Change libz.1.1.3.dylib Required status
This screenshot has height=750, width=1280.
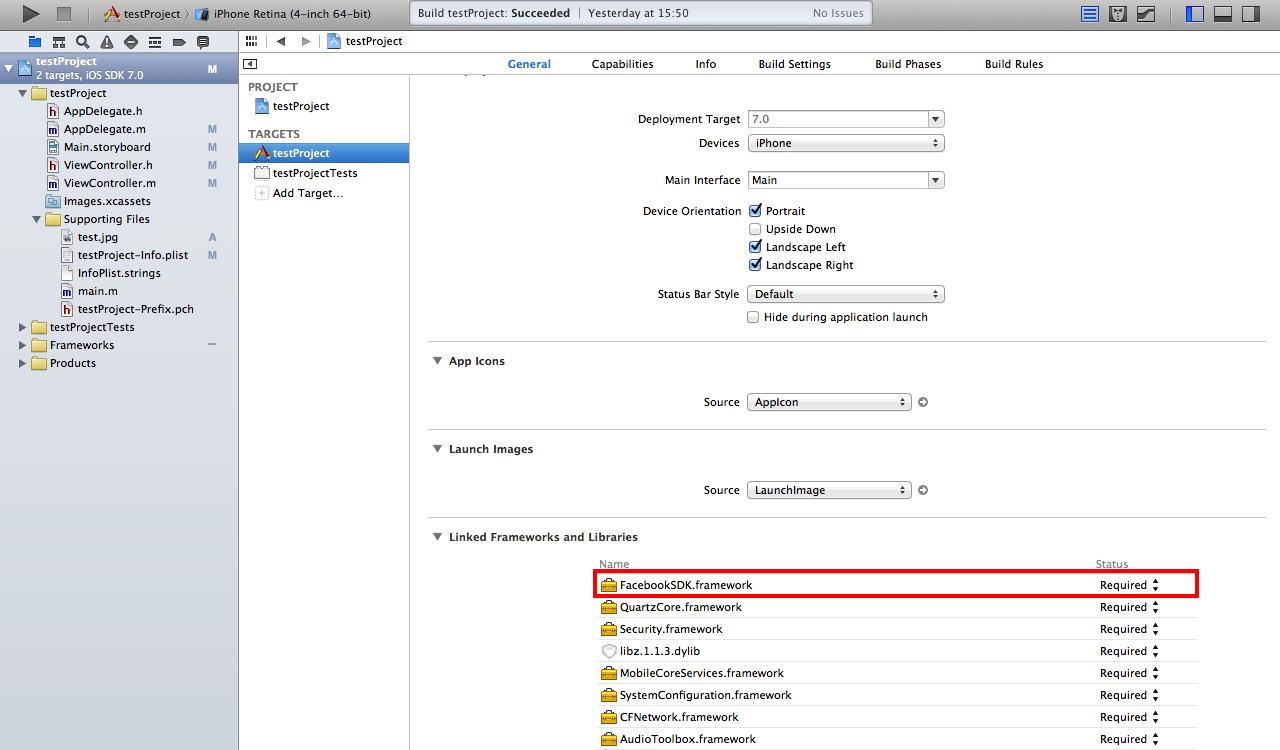[1156, 651]
